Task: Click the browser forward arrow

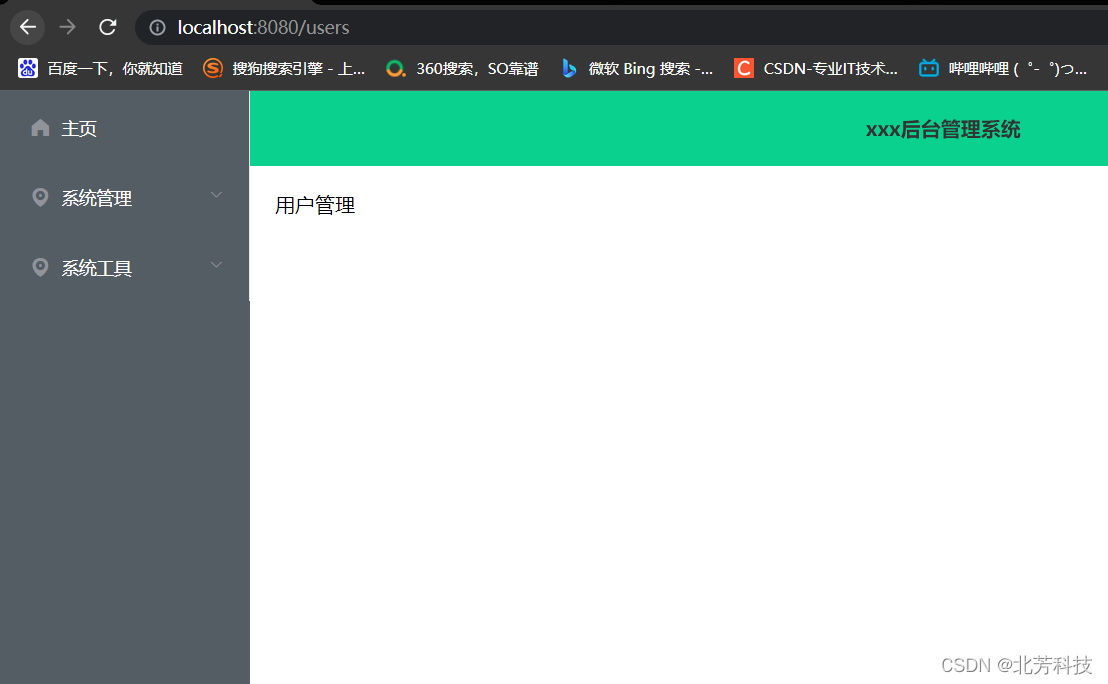Action: (x=68, y=27)
